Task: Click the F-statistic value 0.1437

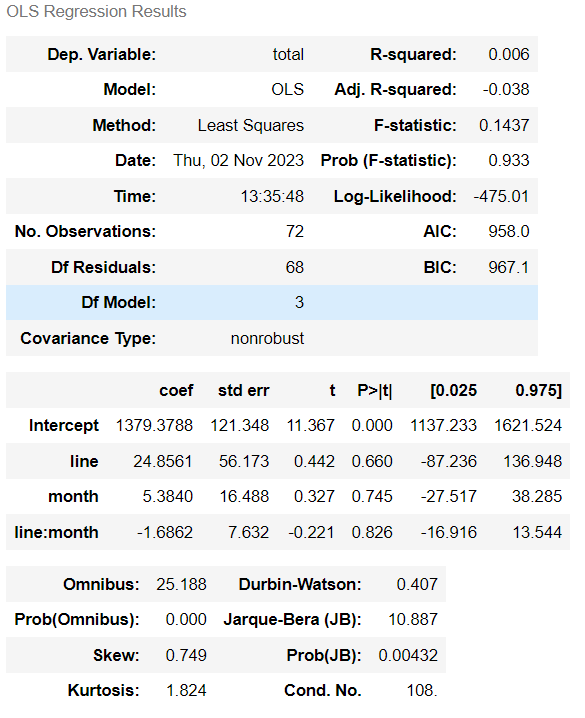Action: 504,125
